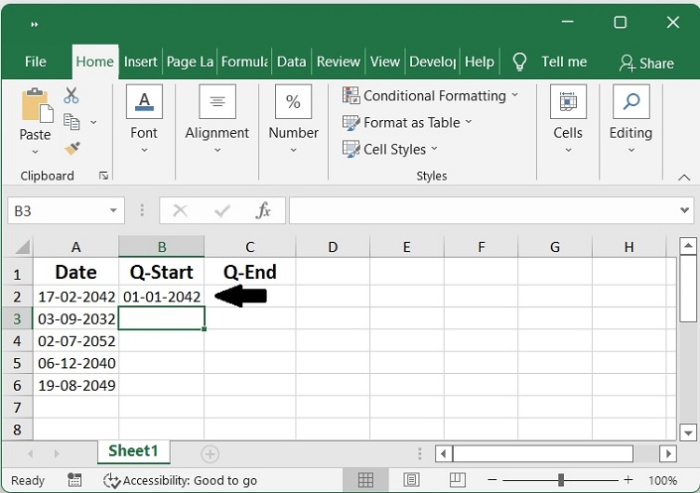Open the Editing magnifier icon
The width and height of the screenshot is (700, 493).
631,102
